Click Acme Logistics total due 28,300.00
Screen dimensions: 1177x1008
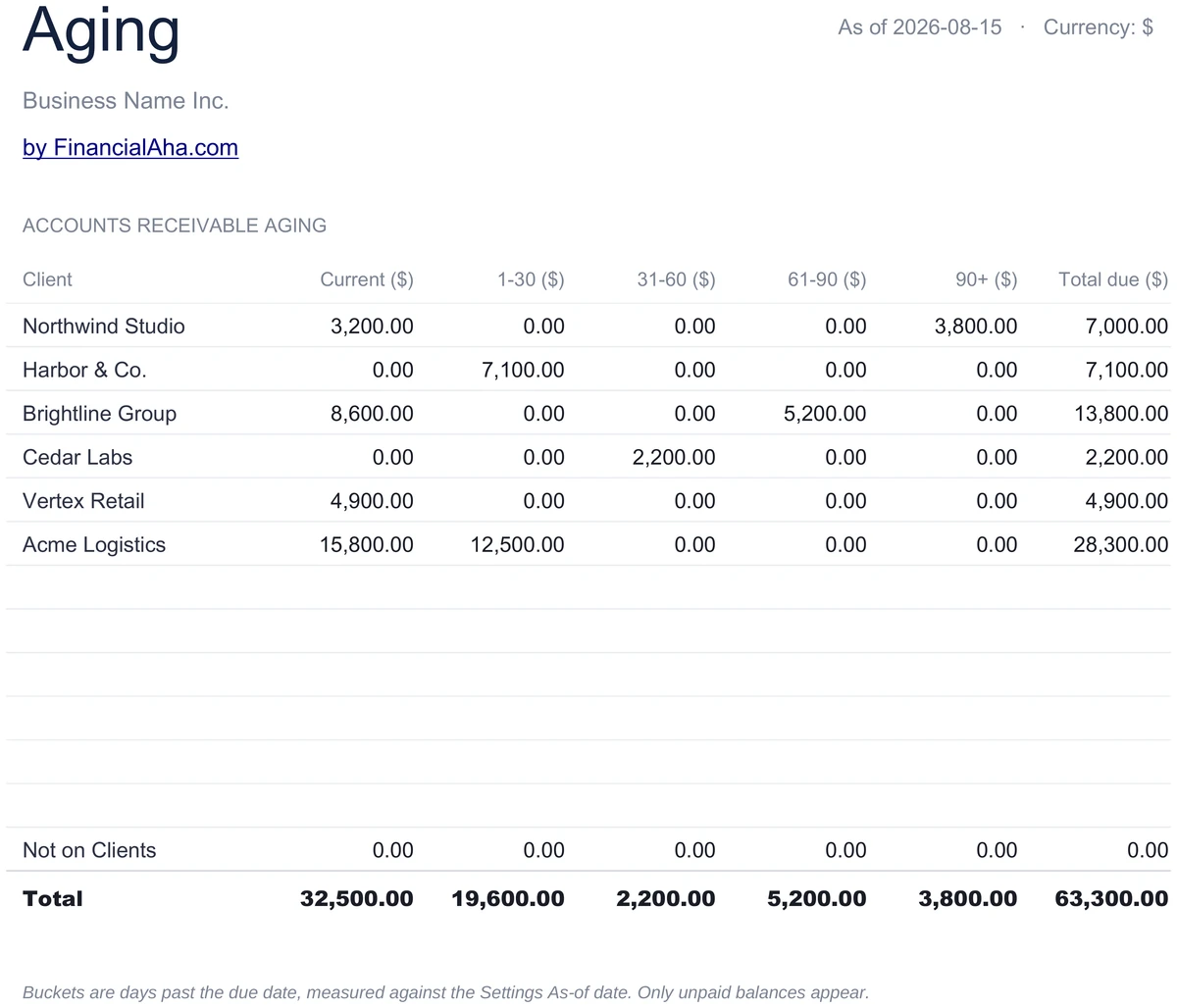tap(1122, 545)
